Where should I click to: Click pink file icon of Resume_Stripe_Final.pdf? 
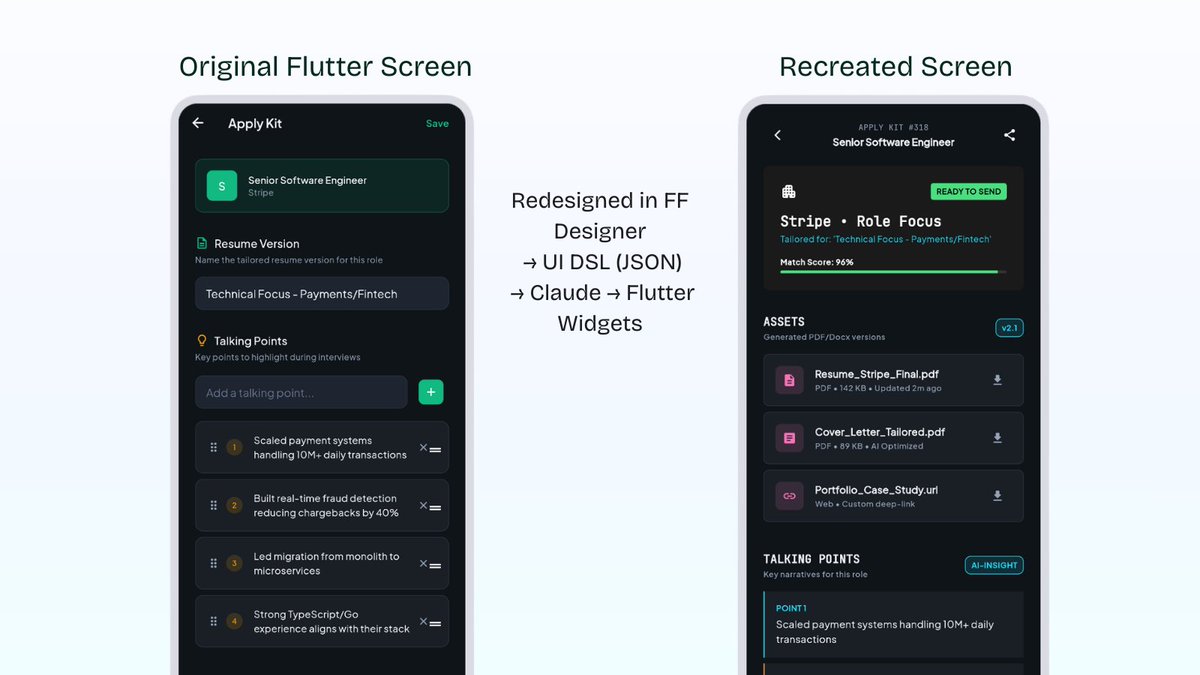tap(789, 380)
